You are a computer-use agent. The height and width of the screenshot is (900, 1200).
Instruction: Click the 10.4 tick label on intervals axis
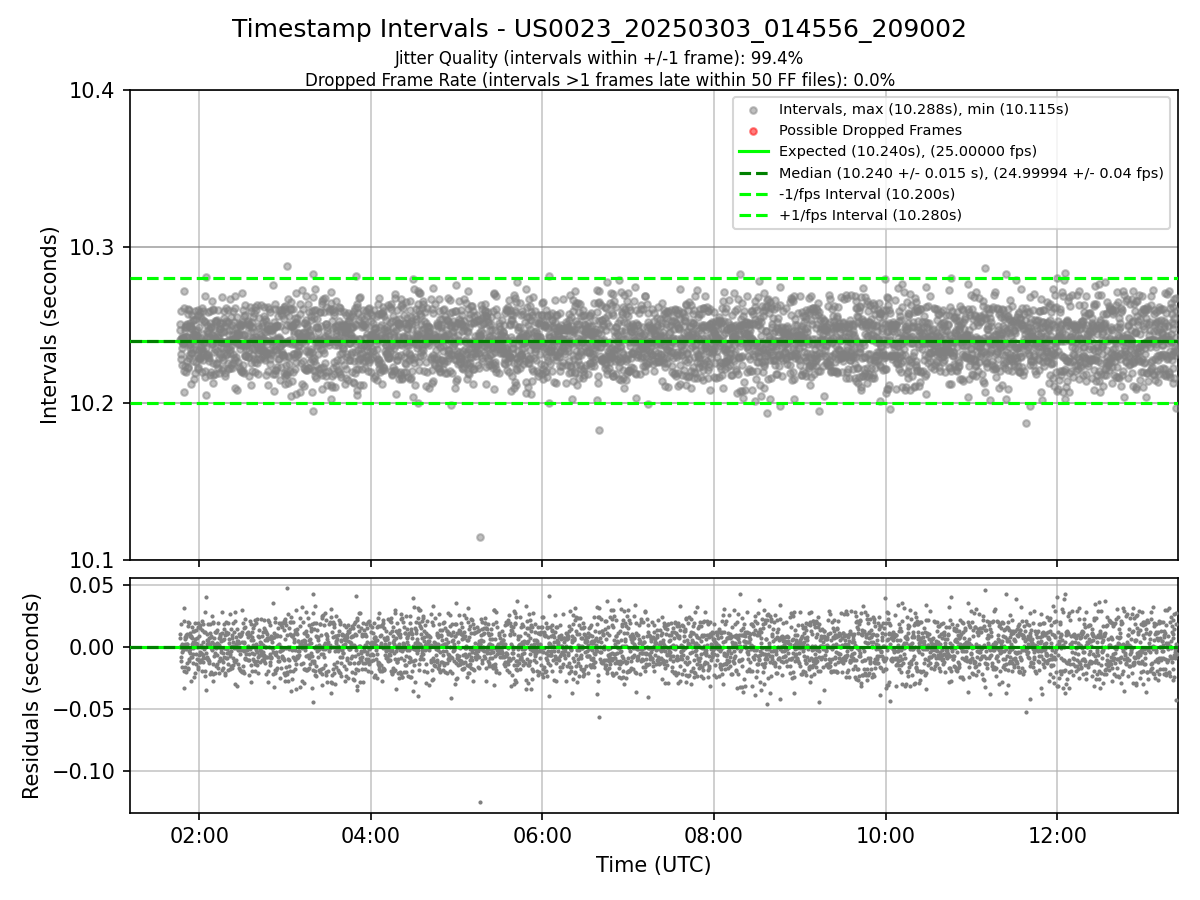(94, 91)
